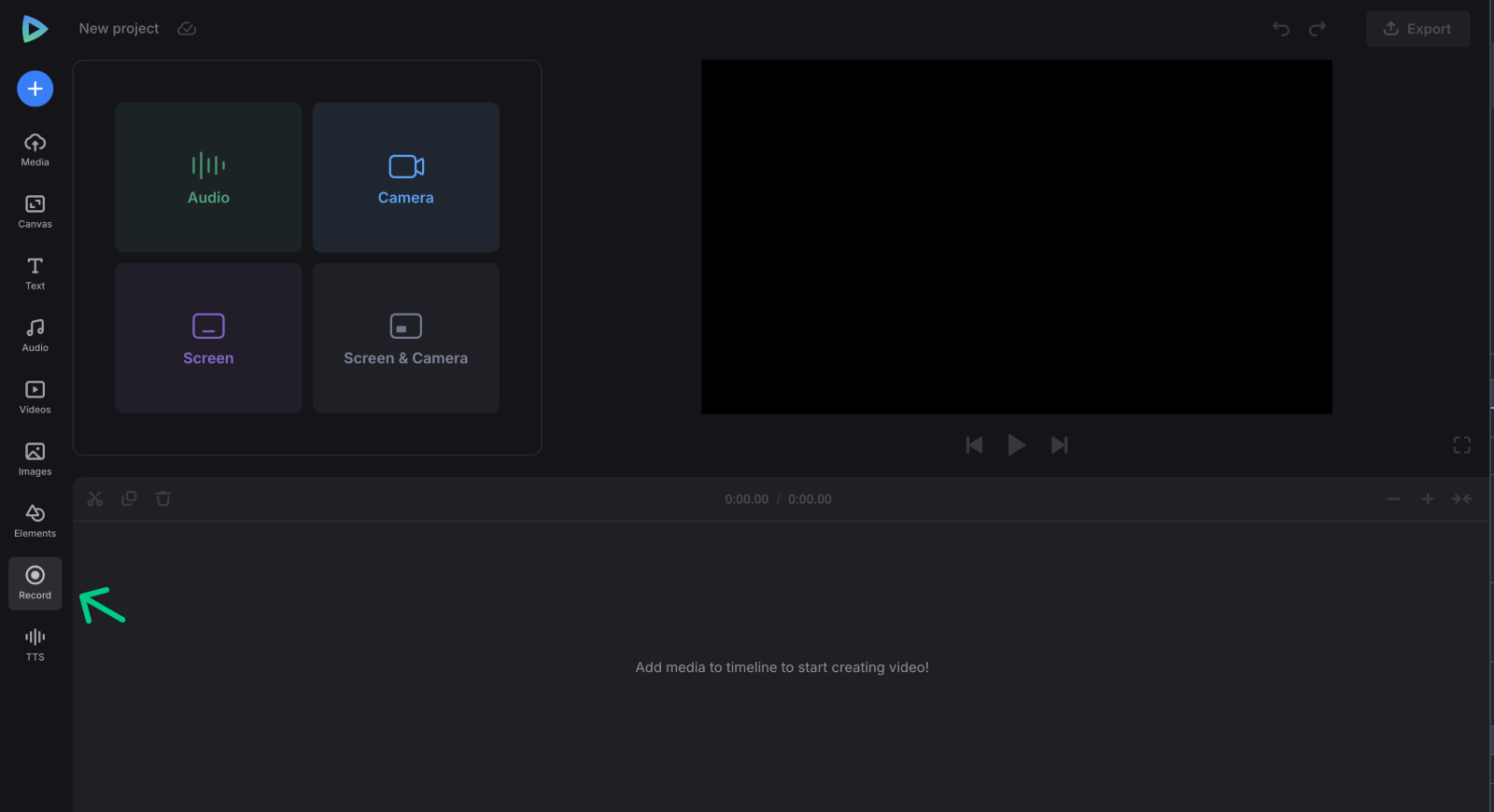Start a Screen & Camera recording
Viewport: 1494px width, 812px height.
[x=406, y=338]
